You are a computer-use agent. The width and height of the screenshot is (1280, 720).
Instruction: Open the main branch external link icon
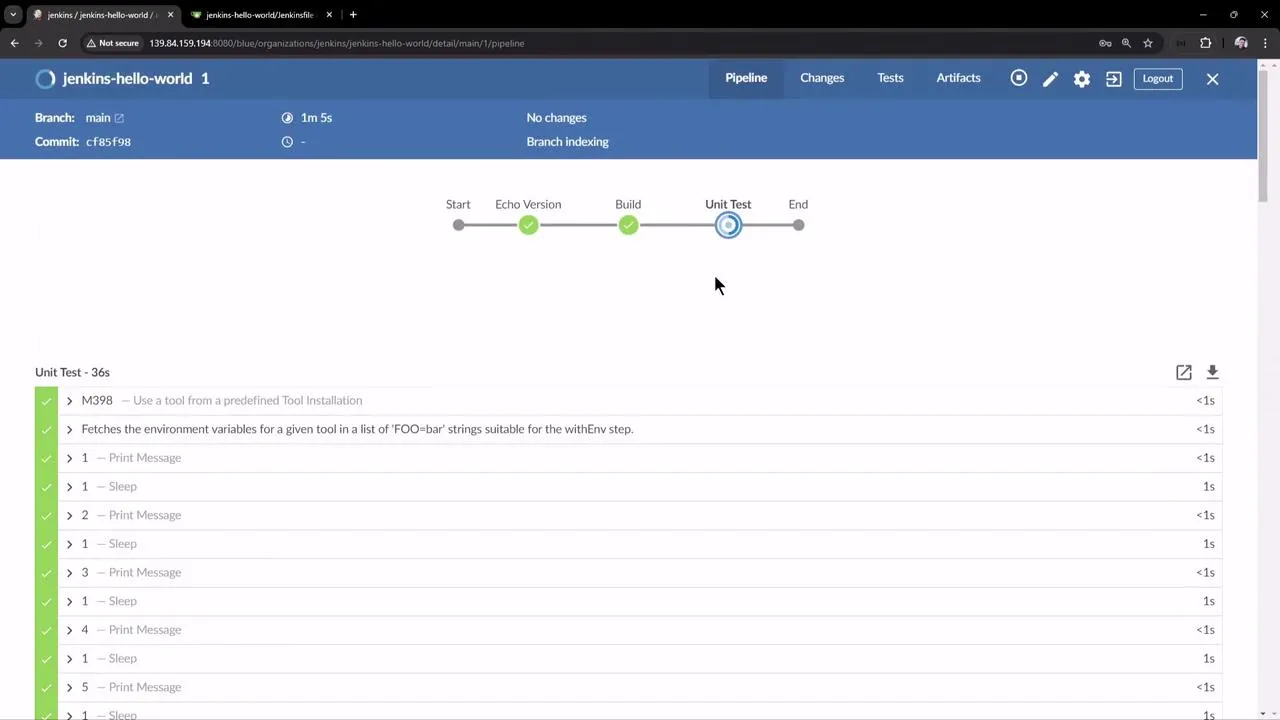[x=119, y=117]
